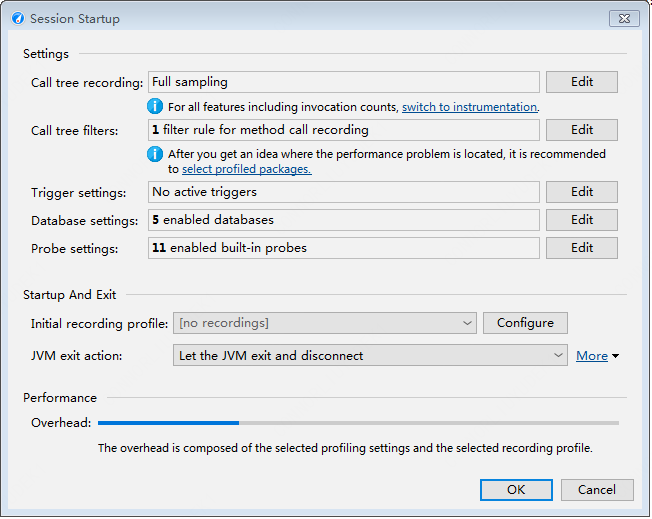The image size is (652, 519).
Task: Click the 'Trigger settings:' label
Action: pos(79,193)
